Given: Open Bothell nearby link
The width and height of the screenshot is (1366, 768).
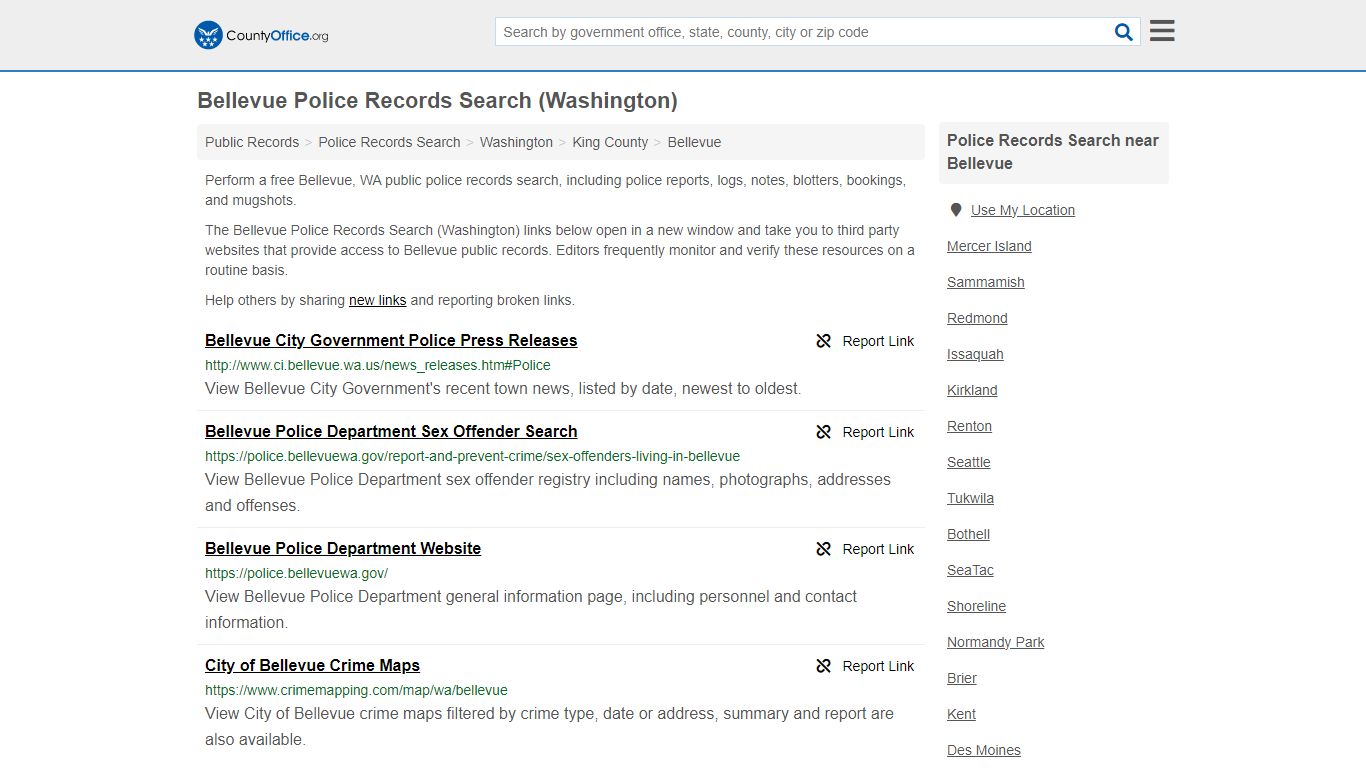Looking at the screenshot, I should (968, 534).
